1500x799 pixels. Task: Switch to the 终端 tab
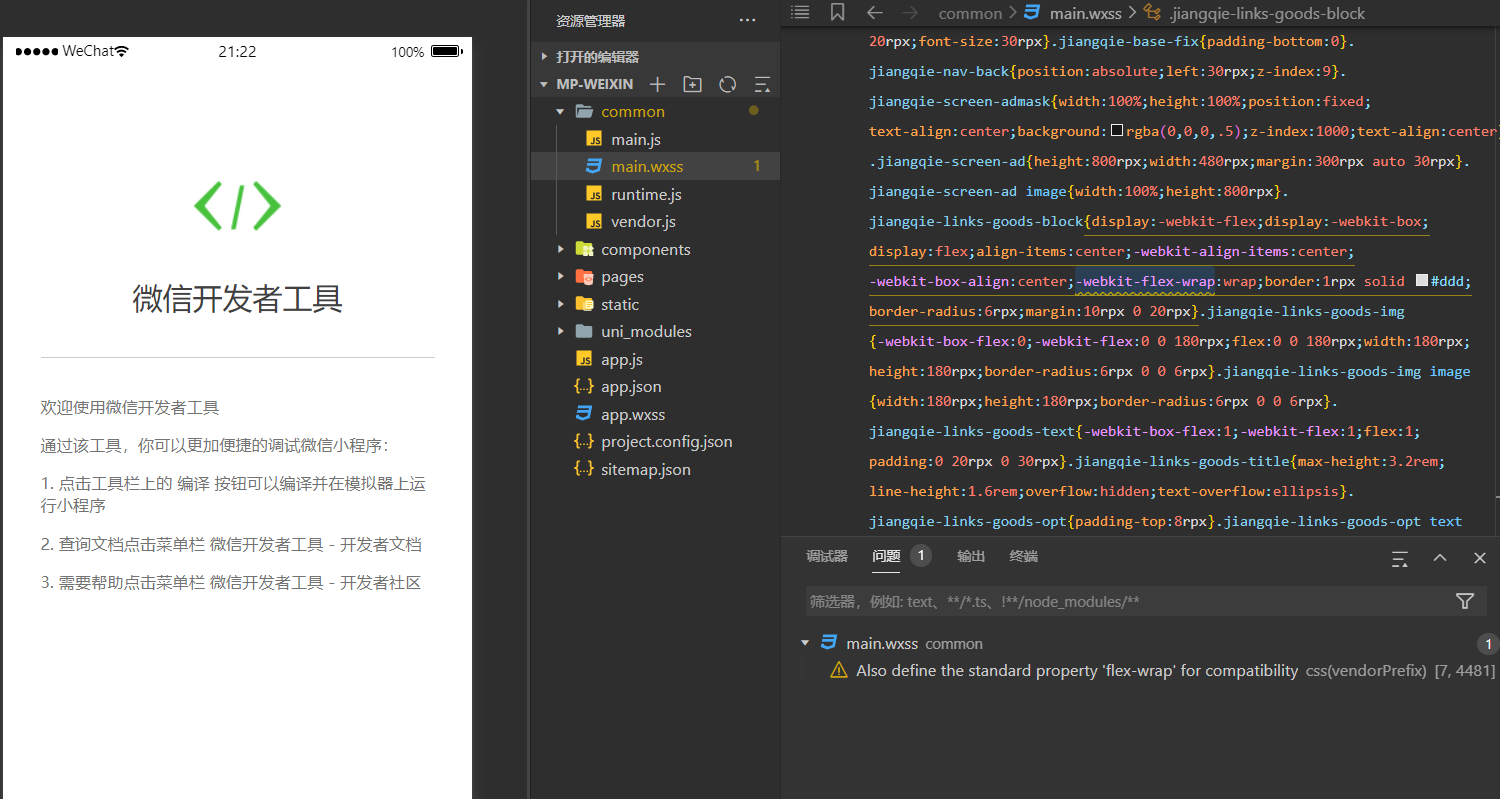(1024, 556)
